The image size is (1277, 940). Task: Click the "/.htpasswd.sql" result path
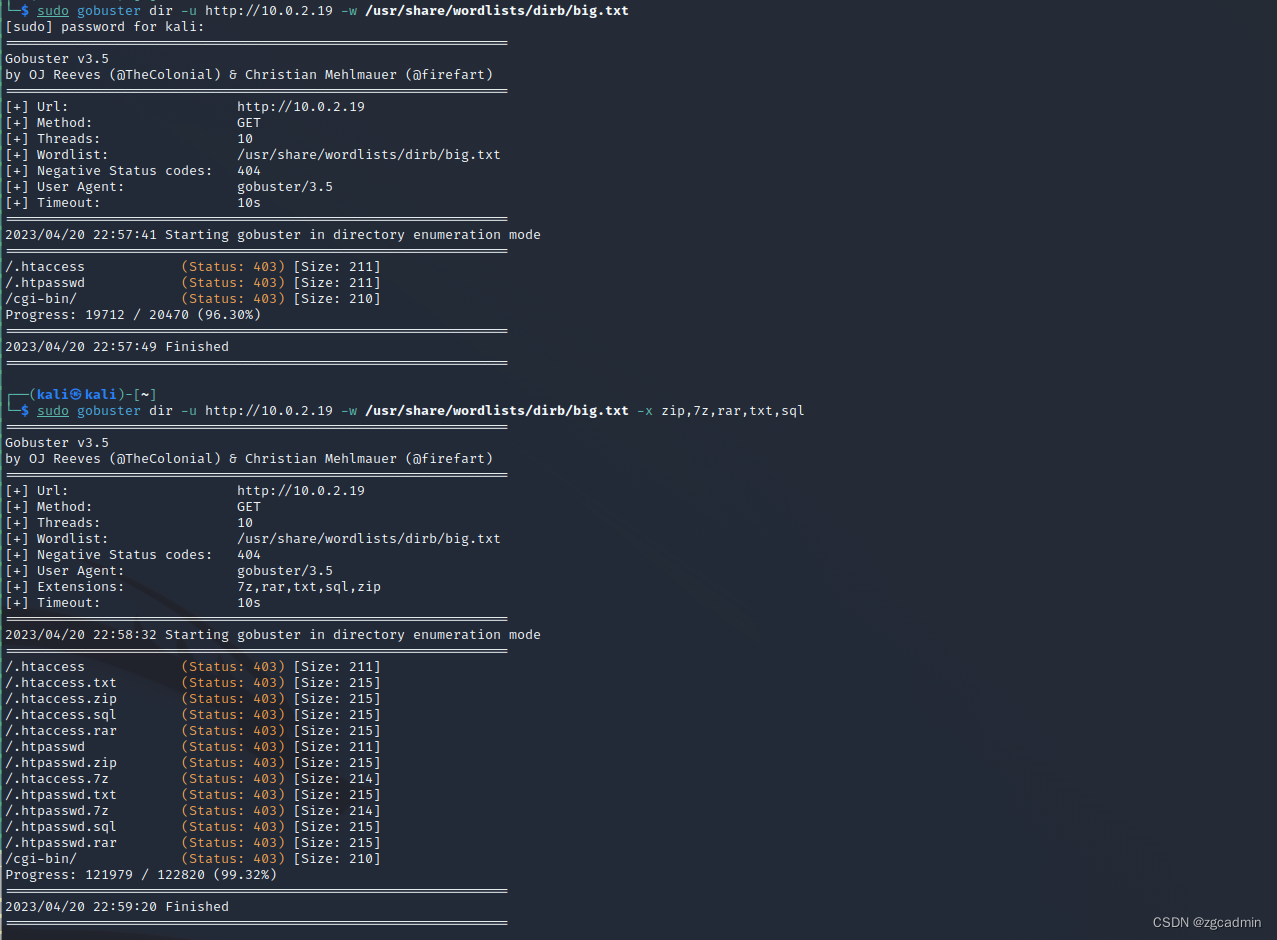(x=61, y=827)
